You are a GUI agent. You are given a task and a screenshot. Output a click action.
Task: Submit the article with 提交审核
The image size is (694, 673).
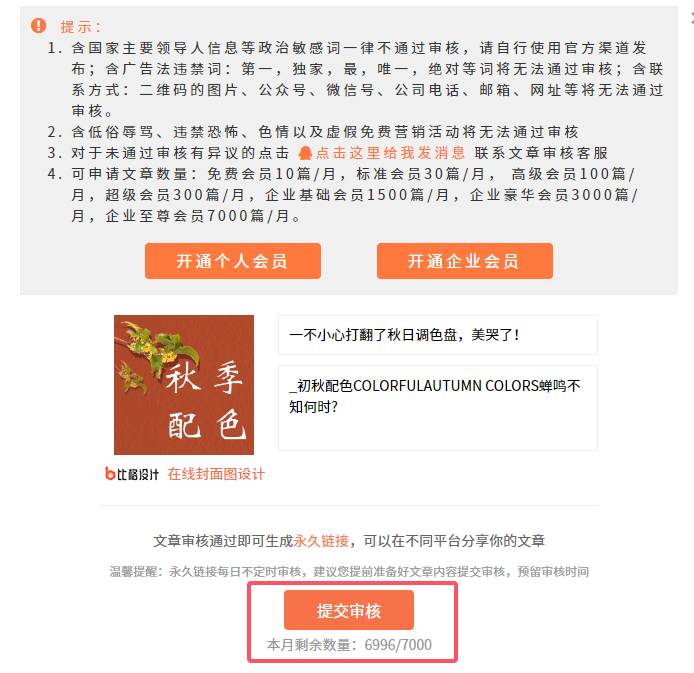[x=349, y=610]
